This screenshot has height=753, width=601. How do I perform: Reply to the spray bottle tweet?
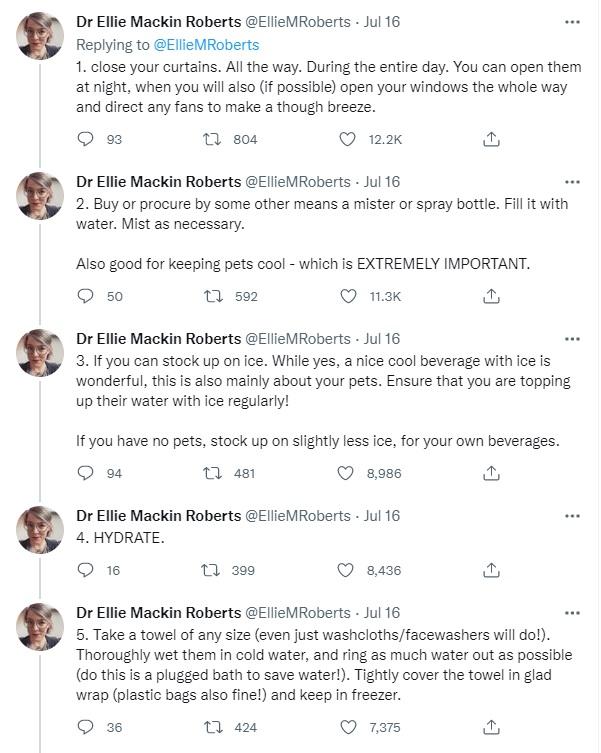pos(85,296)
